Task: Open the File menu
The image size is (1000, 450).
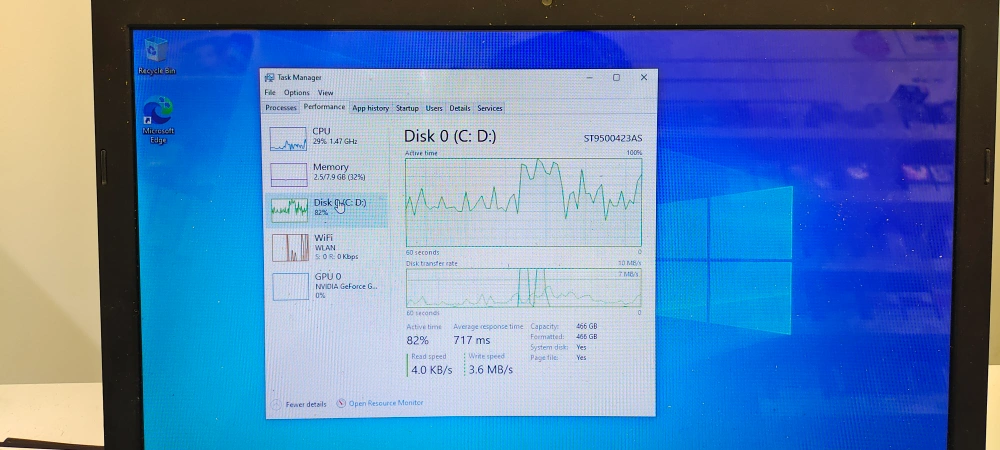Action: 270,93
